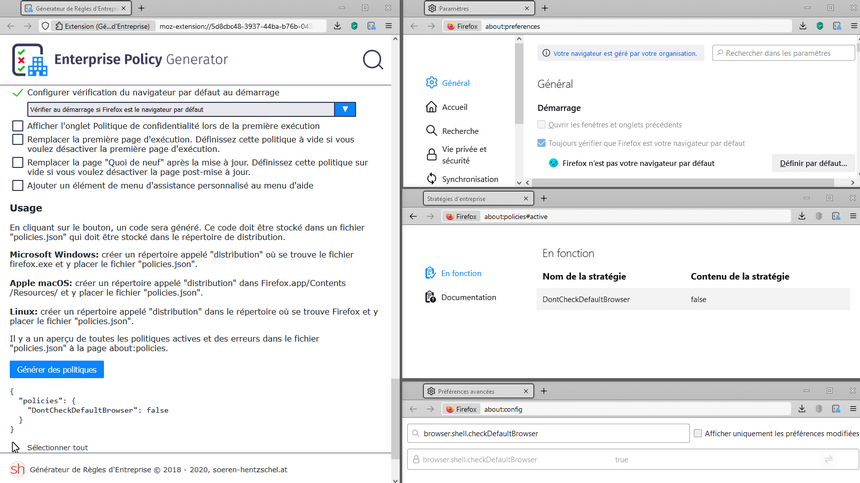Click Général gear icon in preferences sidebar
This screenshot has width=860, height=483.
[432, 82]
